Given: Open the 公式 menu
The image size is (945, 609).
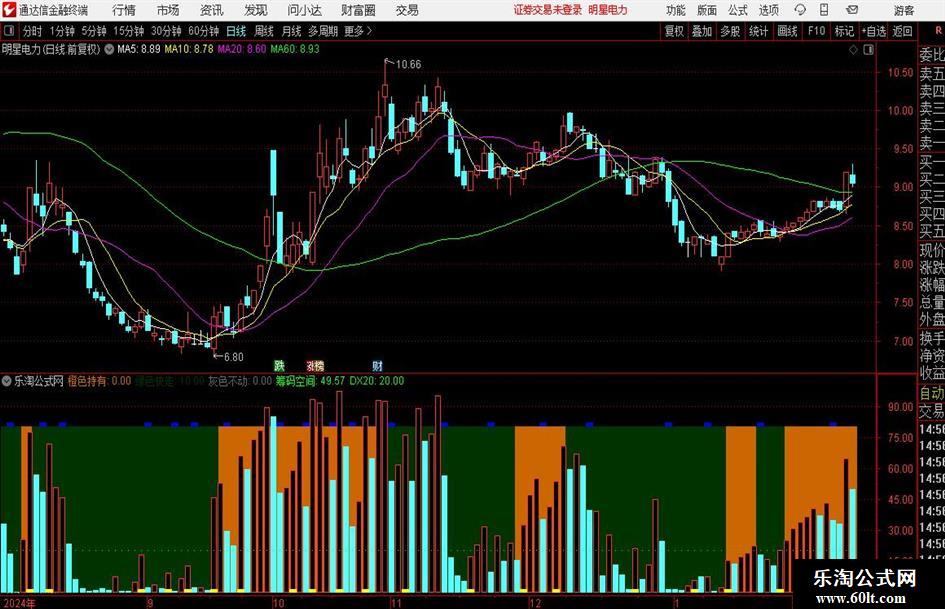Looking at the screenshot, I should pyautogui.click(x=738, y=10).
